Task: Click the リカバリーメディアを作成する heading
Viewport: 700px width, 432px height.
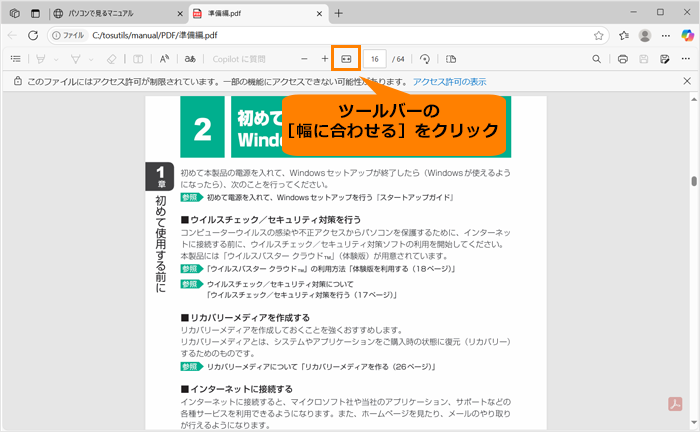Action: (x=245, y=318)
